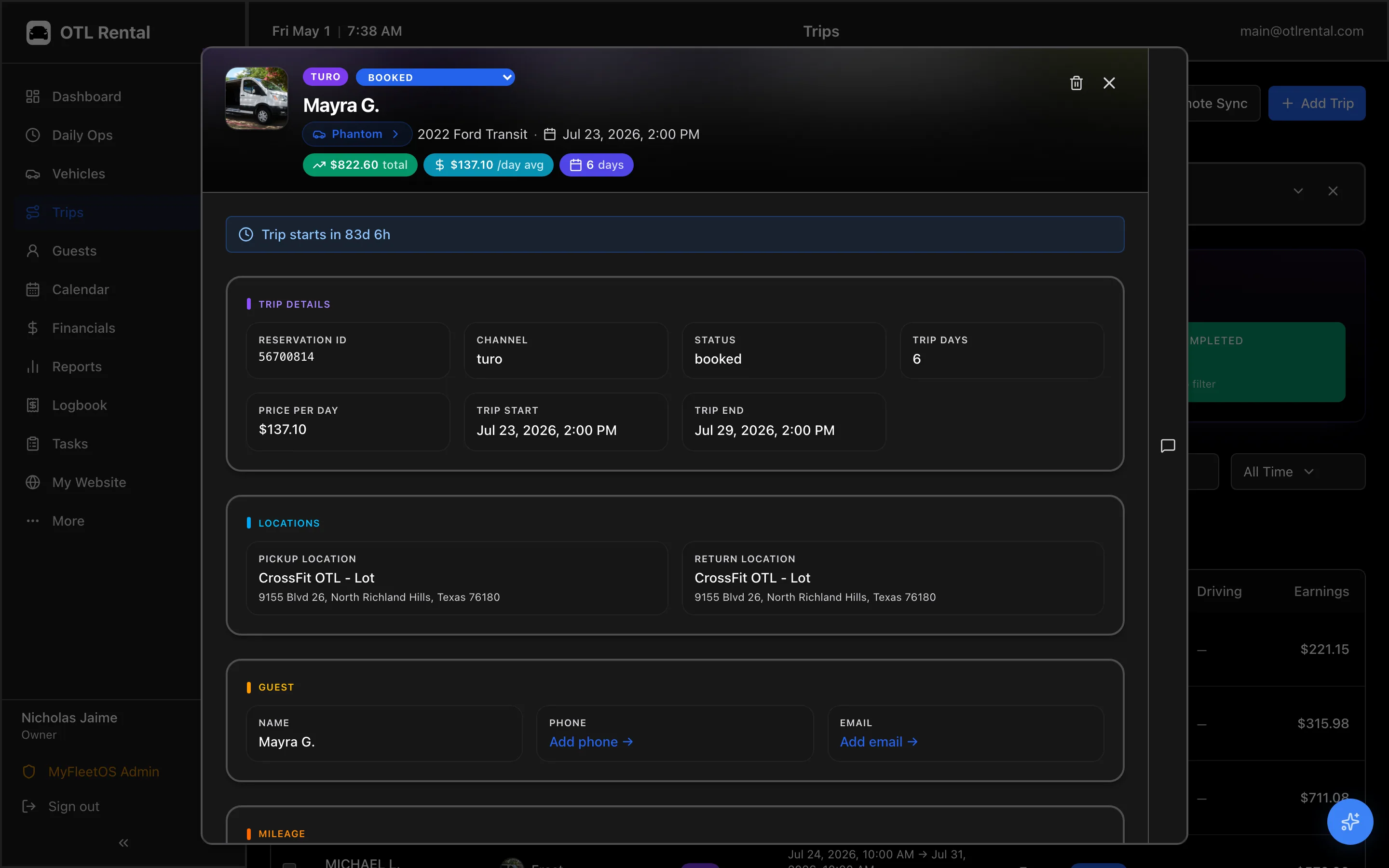
Task: Click the Completed filter card
Action: tap(1266, 362)
